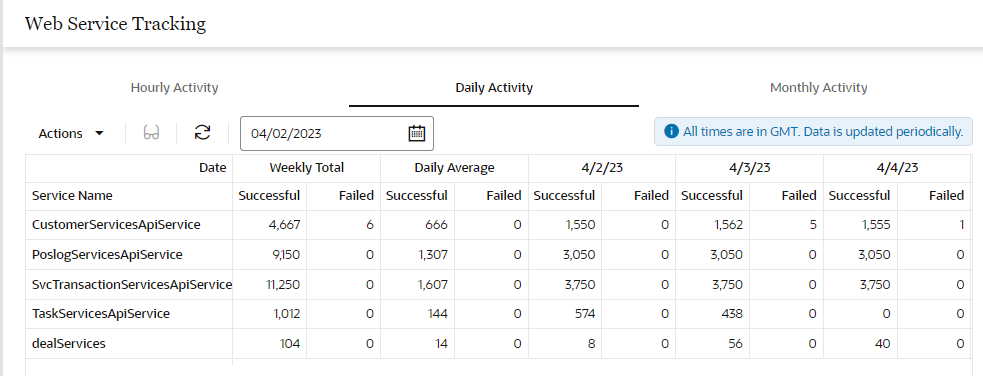Click the Daily Average column header

[x=455, y=167]
